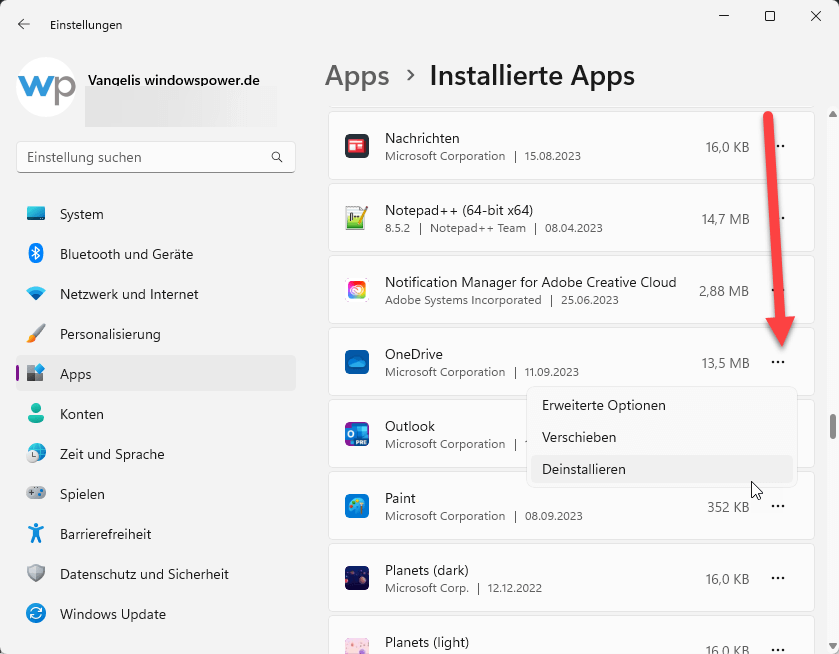Open Windows Update icon
Image resolution: width=839 pixels, height=654 pixels.
pyautogui.click(x=36, y=613)
